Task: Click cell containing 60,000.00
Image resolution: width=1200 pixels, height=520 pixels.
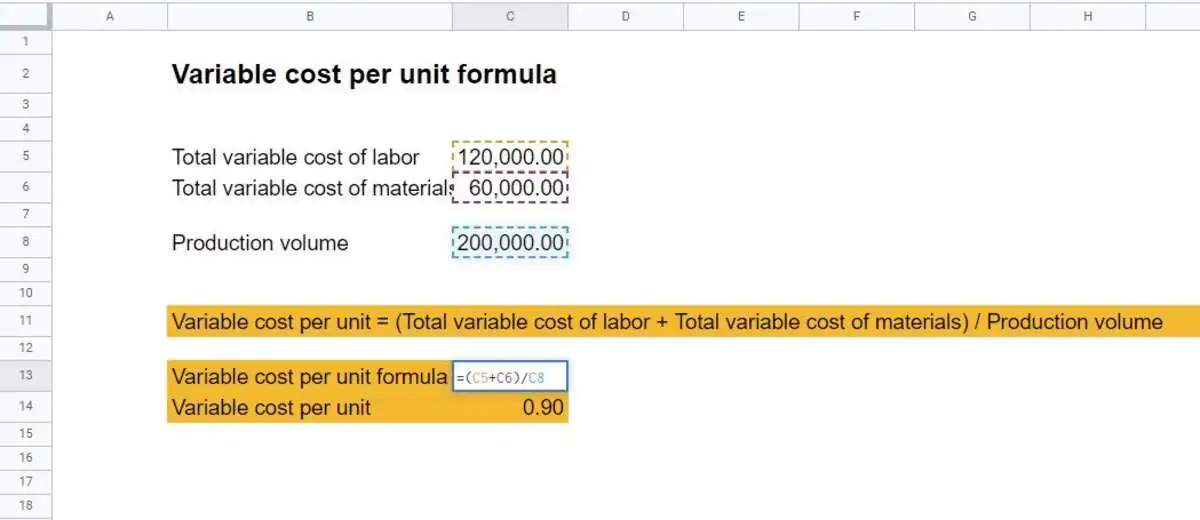Action: 510,187
